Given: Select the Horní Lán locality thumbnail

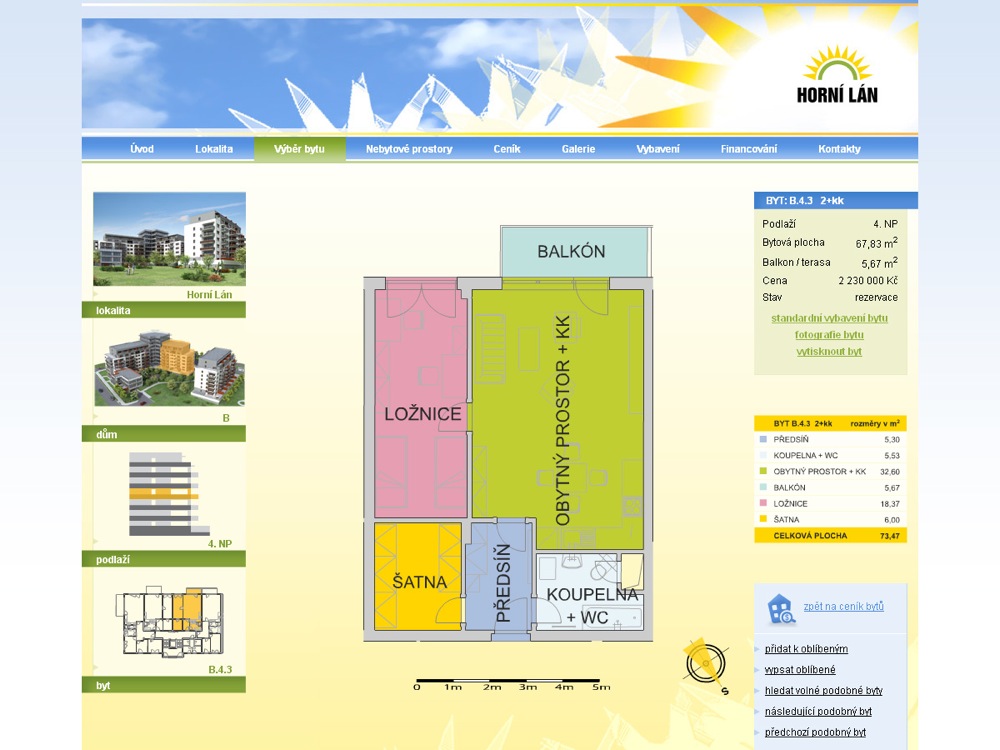Looking at the screenshot, I should pos(169,239).
